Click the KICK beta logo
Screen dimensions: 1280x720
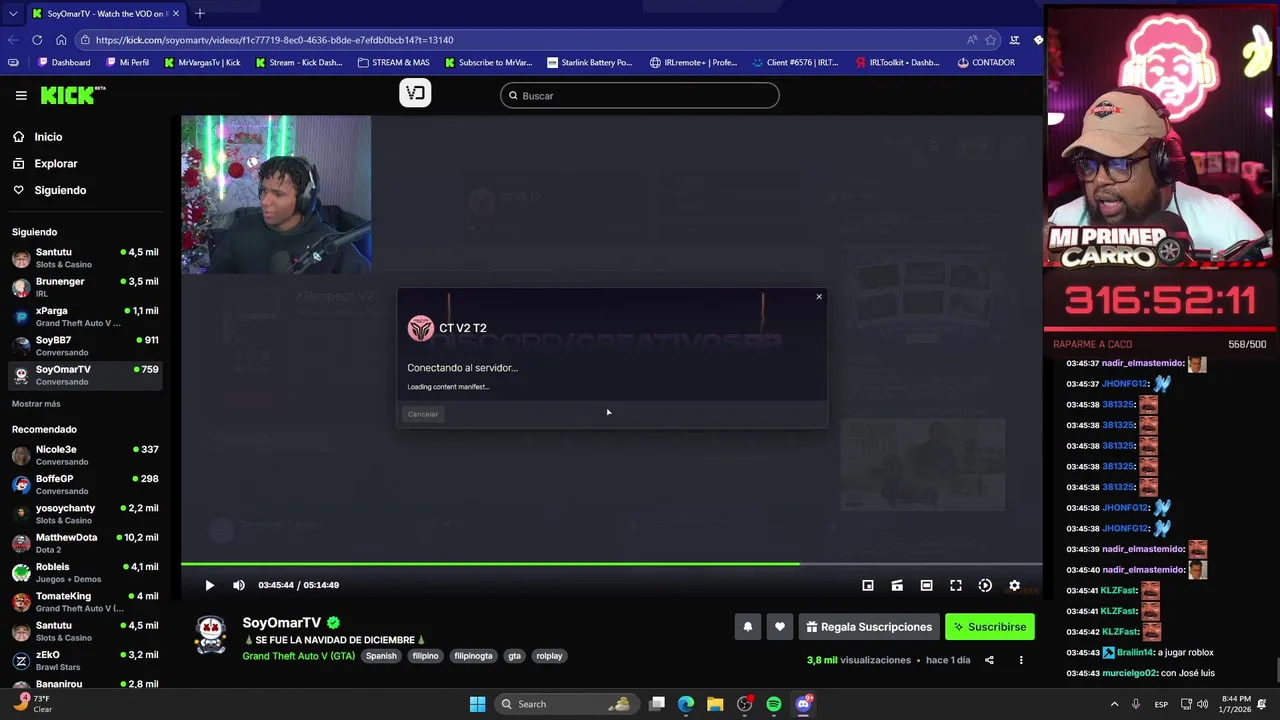click(72, 95)
